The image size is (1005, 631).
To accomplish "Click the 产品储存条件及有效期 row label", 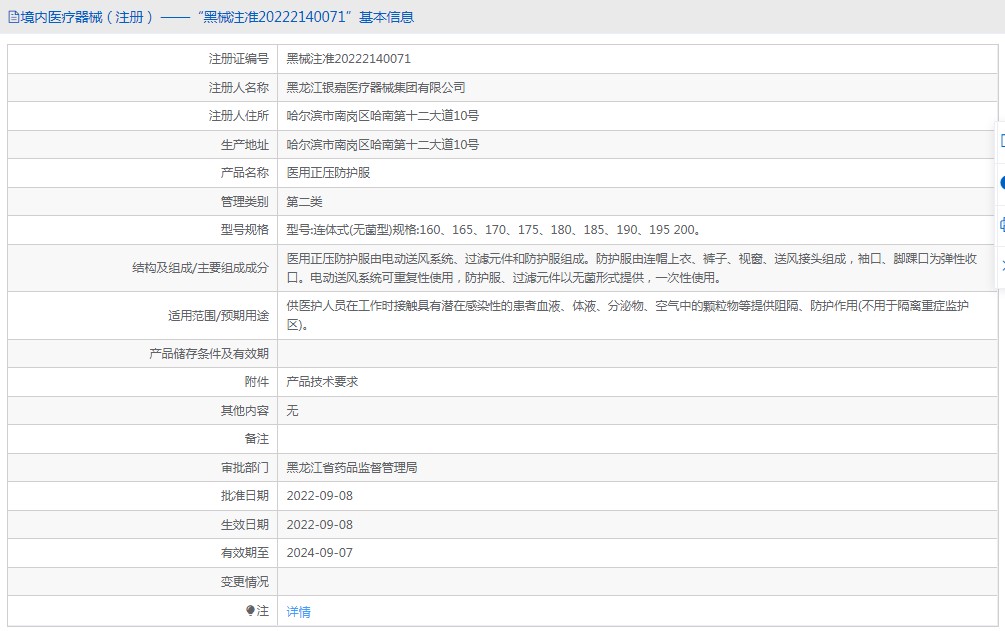I will point(209,354).
